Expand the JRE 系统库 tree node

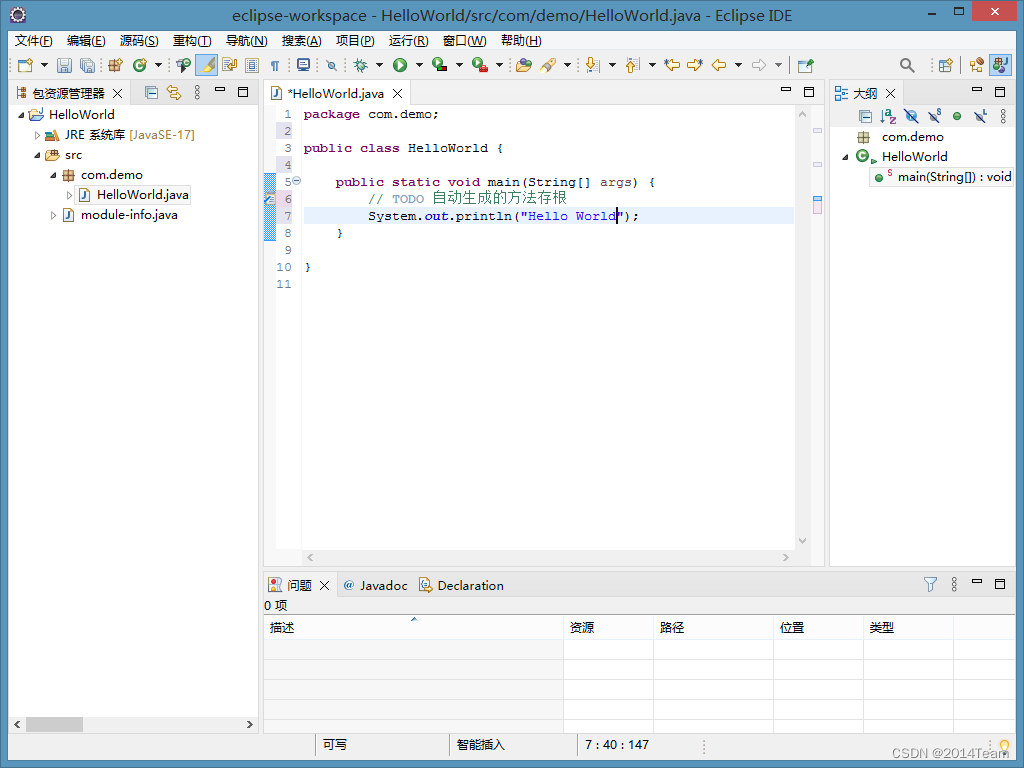[x=38, y=135]
